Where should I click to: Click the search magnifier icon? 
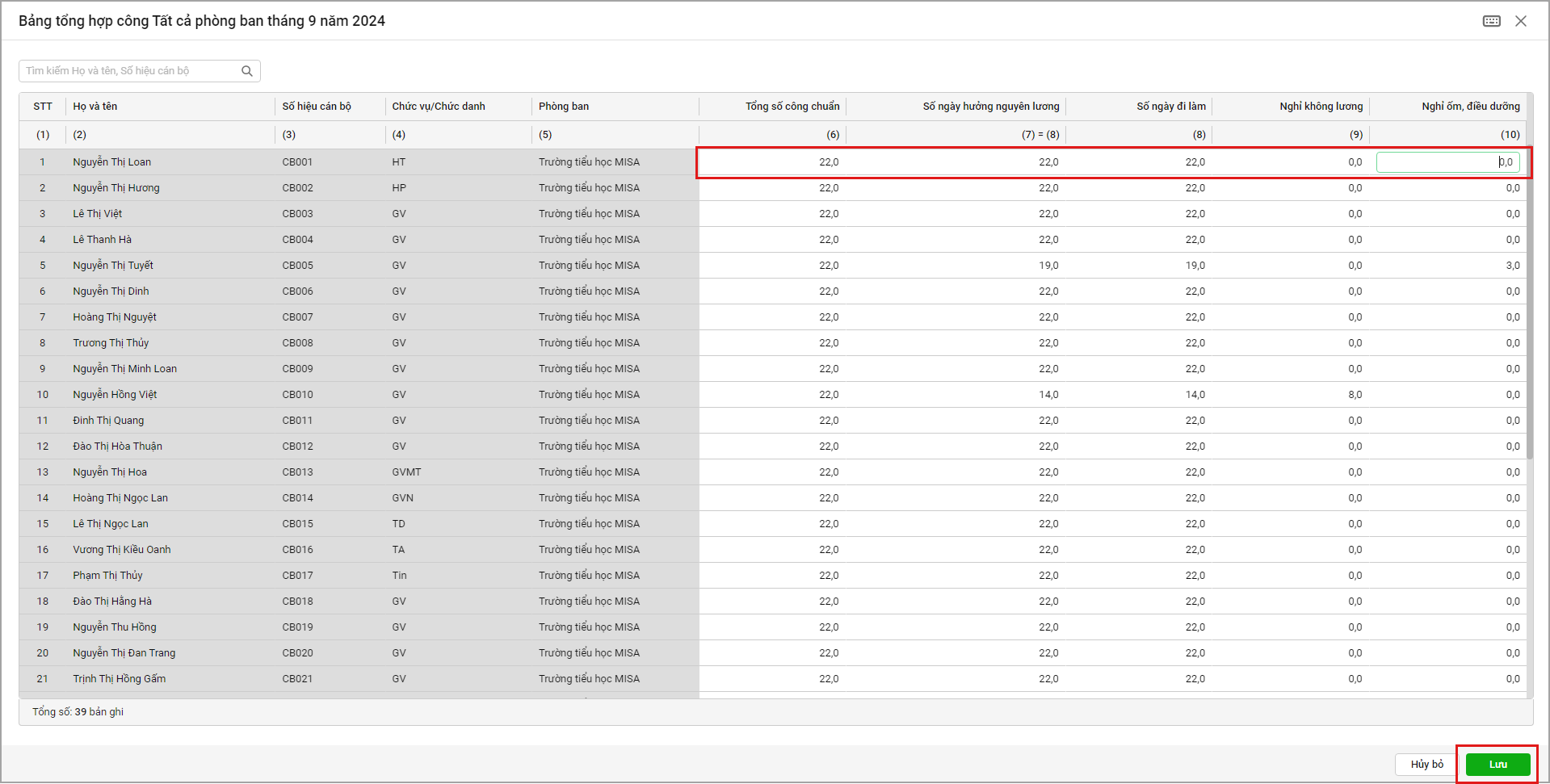coord(247,71)
